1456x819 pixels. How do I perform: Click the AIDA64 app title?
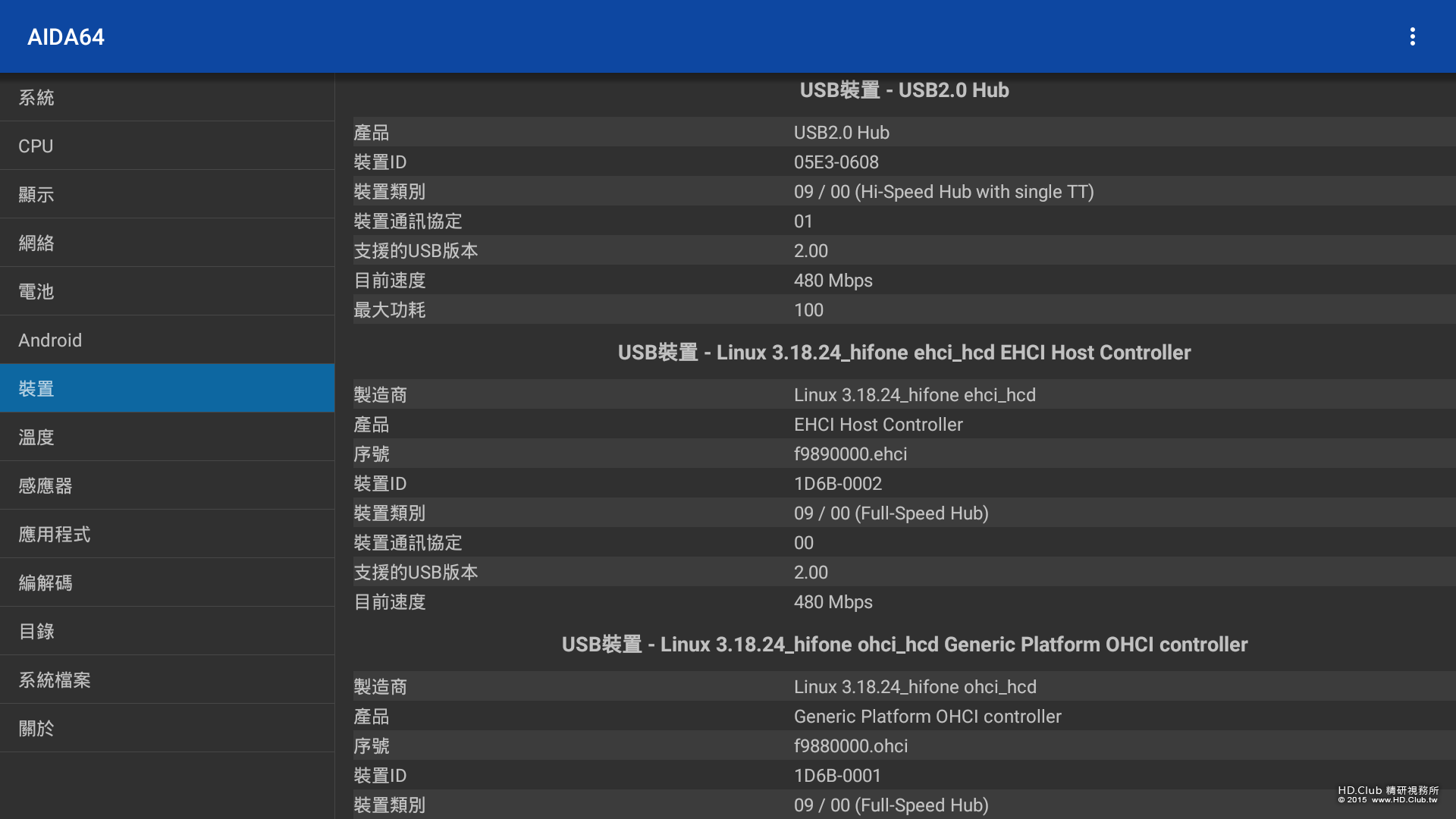[66, 36]
